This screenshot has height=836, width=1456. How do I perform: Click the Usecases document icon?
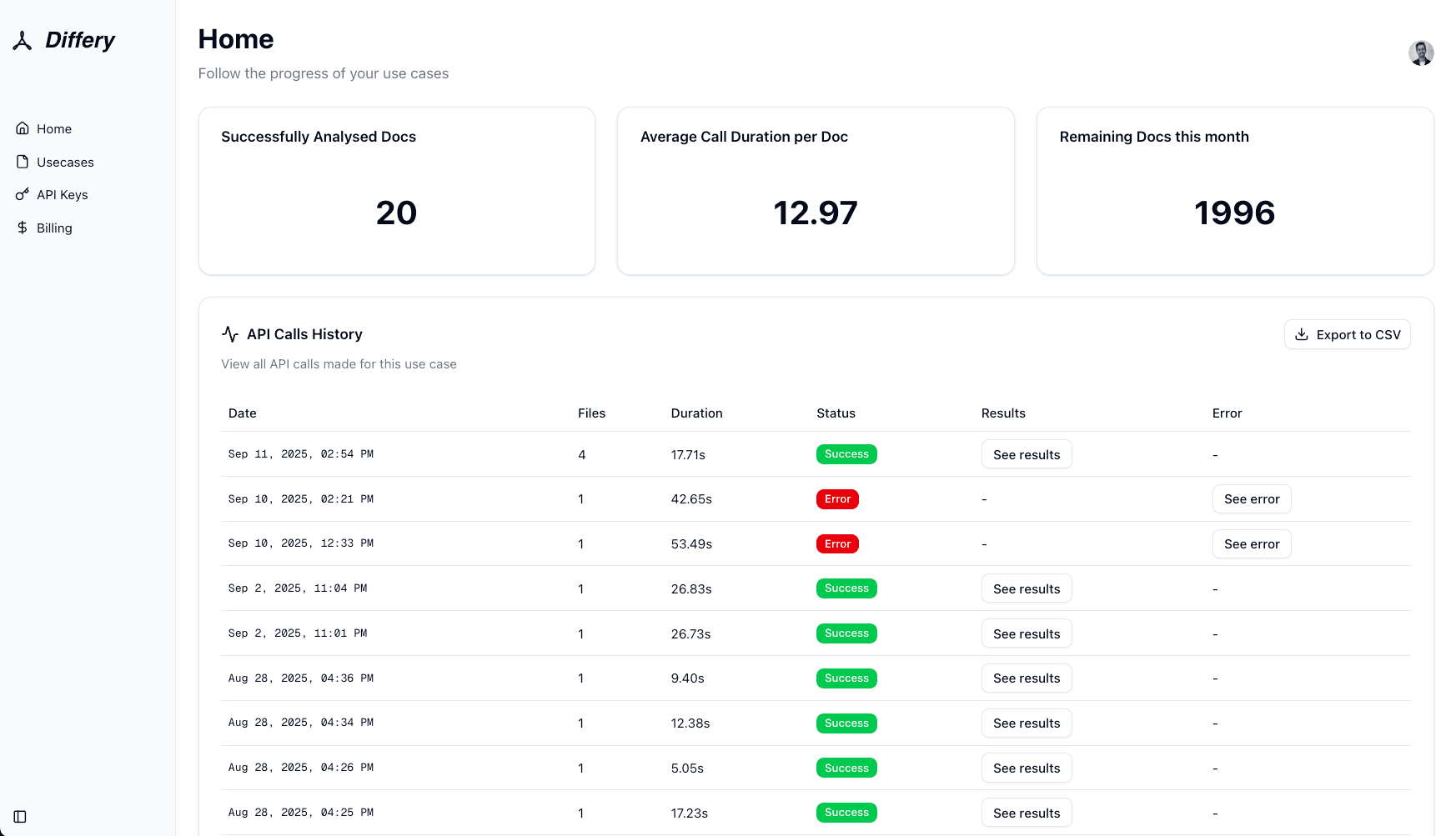tap(23, 162)
